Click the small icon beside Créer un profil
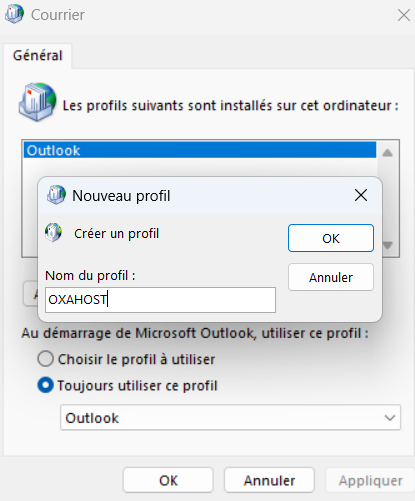This screenshot has height=501, width=415. click(x=53, y=232)
